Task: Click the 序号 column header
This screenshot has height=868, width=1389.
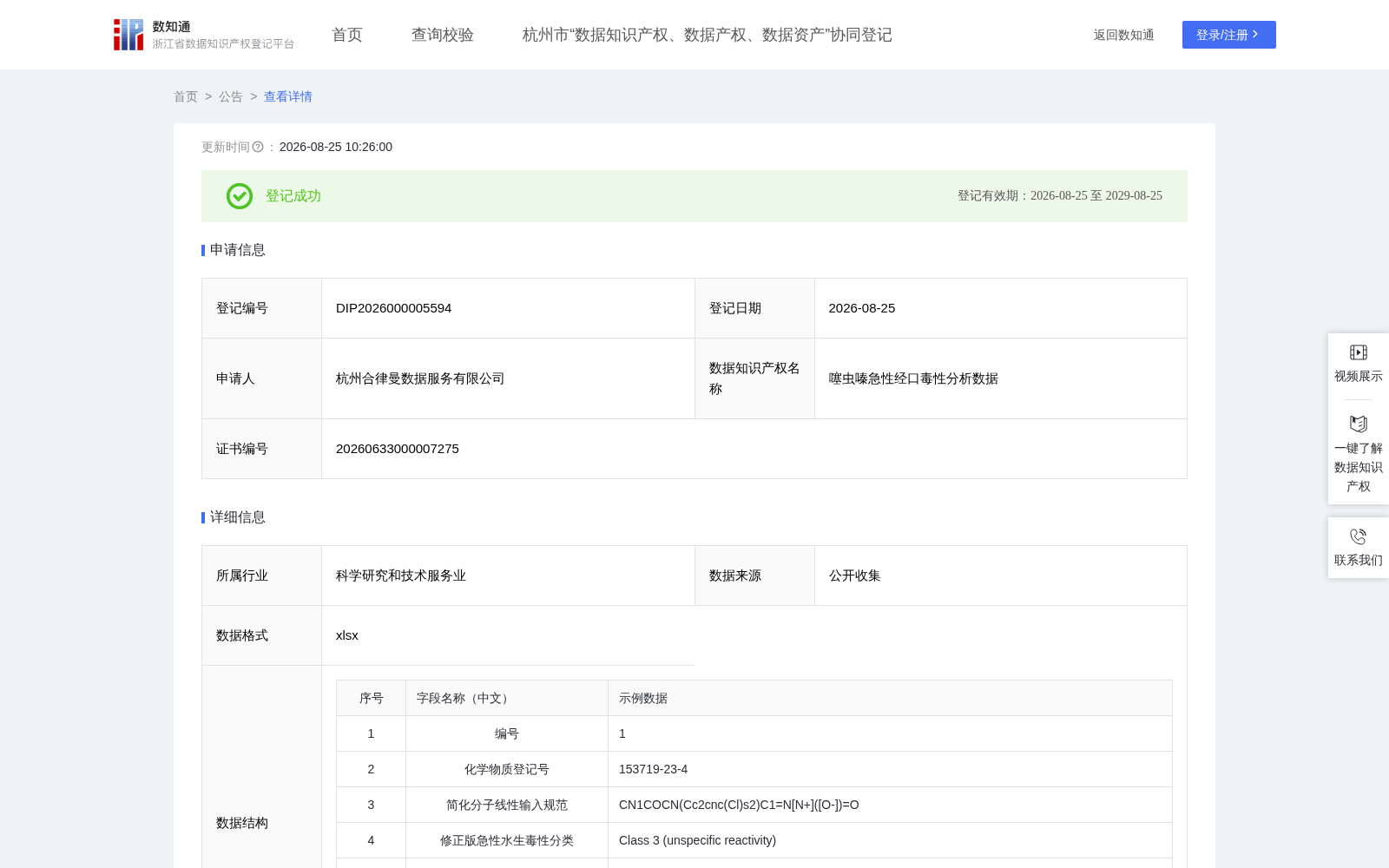Action: point(372,698)
